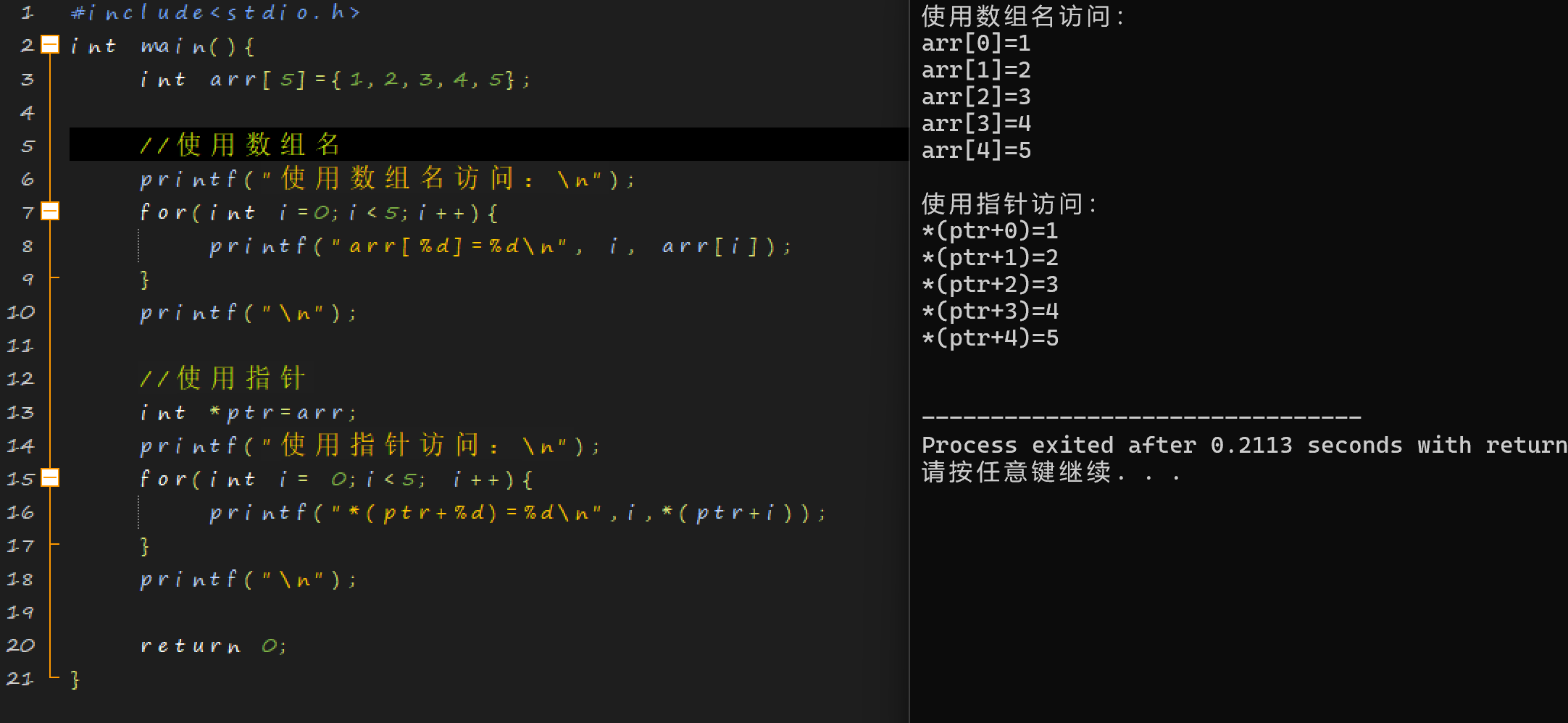Click line number 4 in the gutter
The height and width of the screenshot is (723, 1568).
click(28, 112)
